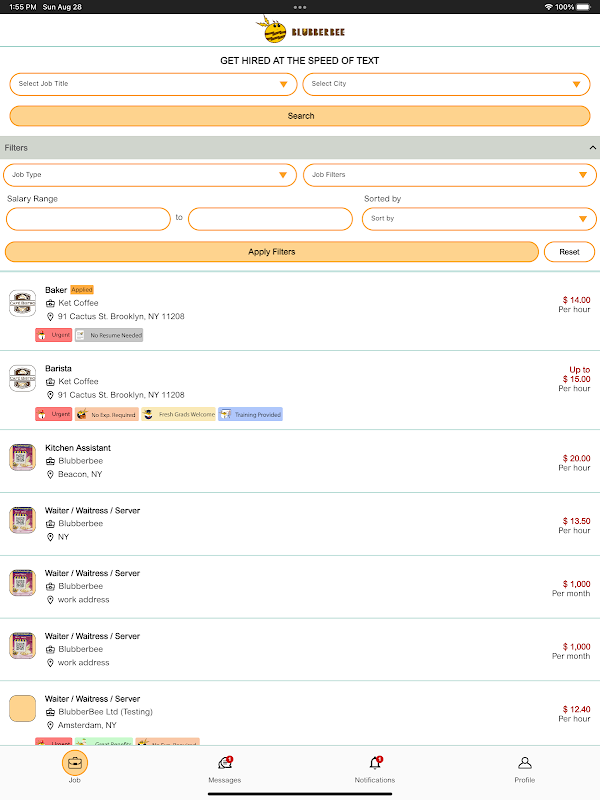Image resolution: width=600 pixels, height=800 pixels.
Task: Click Beacon, NY location text
Action: pyautogui.click(x=80, y=474)
